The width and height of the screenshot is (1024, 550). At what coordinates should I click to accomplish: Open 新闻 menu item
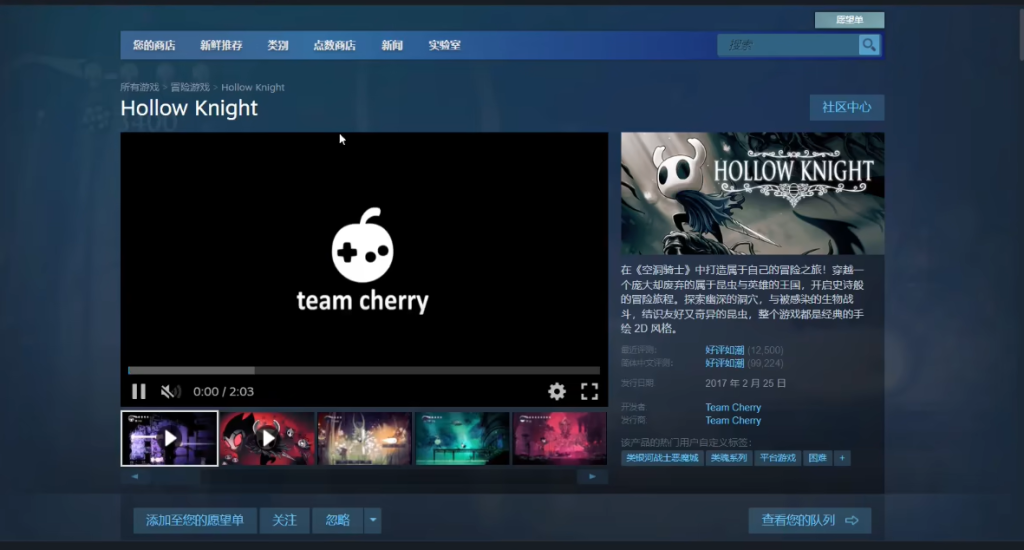[x=392, y=45]
